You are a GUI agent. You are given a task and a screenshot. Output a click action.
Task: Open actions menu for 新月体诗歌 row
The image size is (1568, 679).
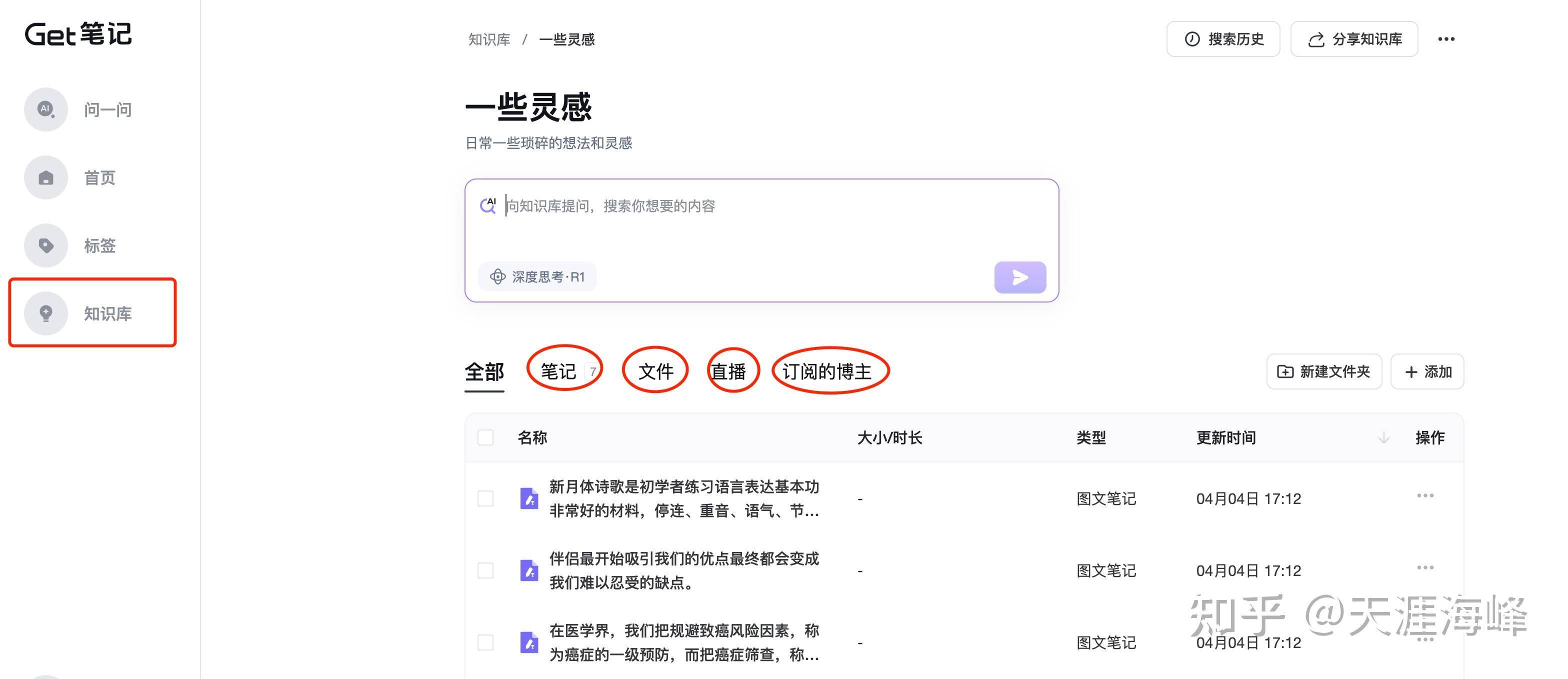1425,495
